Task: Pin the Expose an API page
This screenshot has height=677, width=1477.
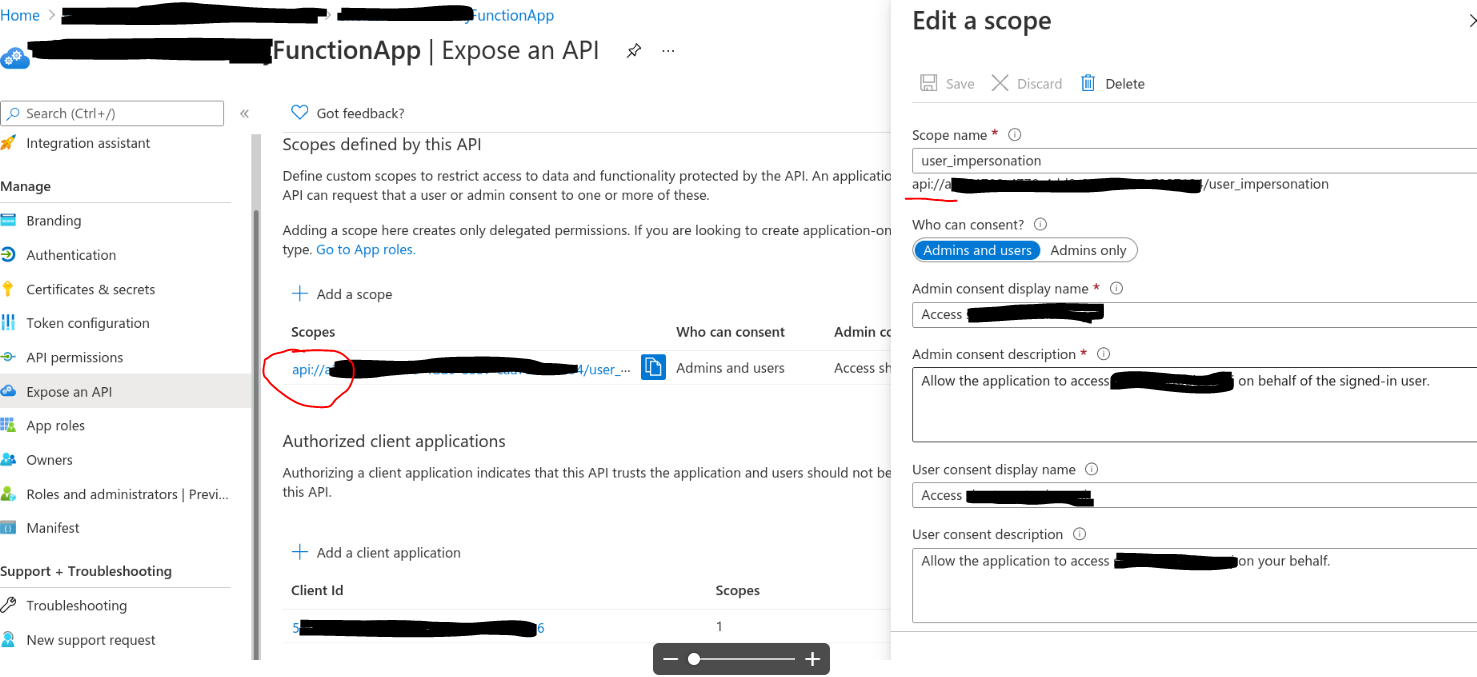Action: click(x=633, y=51)
